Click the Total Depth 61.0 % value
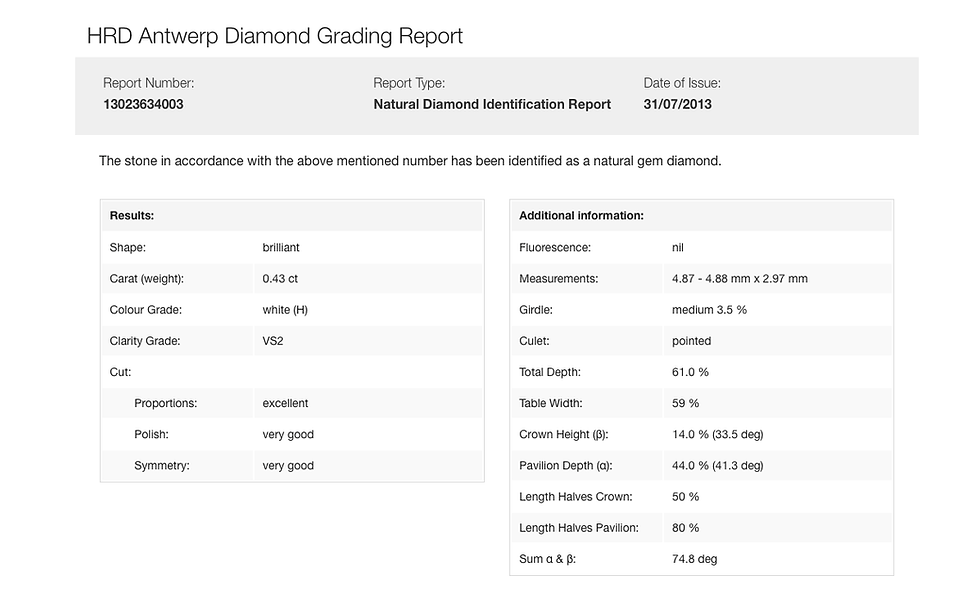 [x=690, y=372]
